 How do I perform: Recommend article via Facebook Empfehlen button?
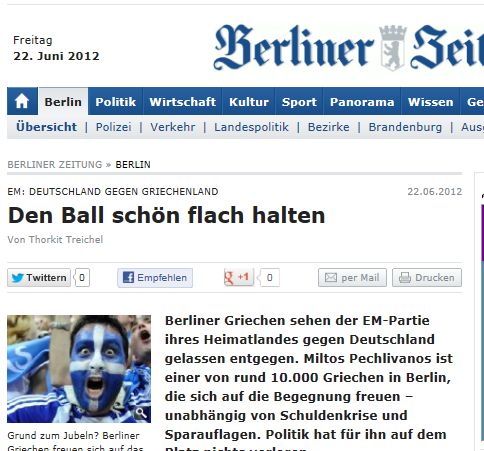[x=155, y=278]
